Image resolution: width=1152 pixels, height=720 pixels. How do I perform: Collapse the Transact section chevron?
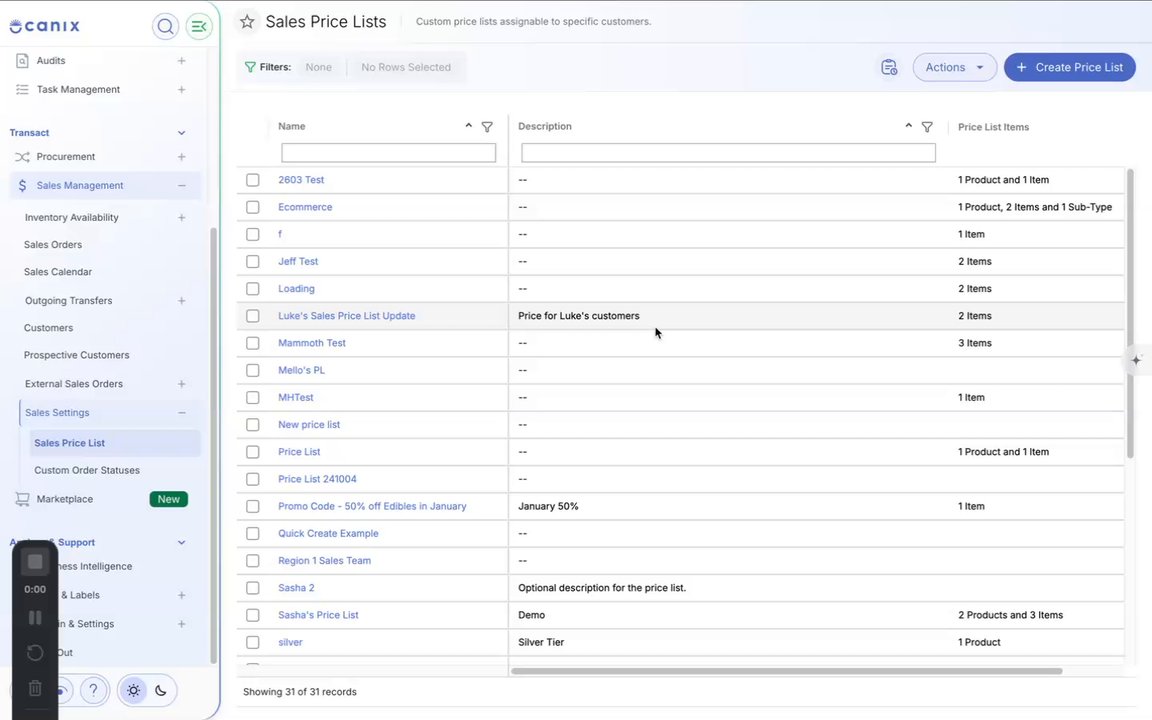coord(181,133)
